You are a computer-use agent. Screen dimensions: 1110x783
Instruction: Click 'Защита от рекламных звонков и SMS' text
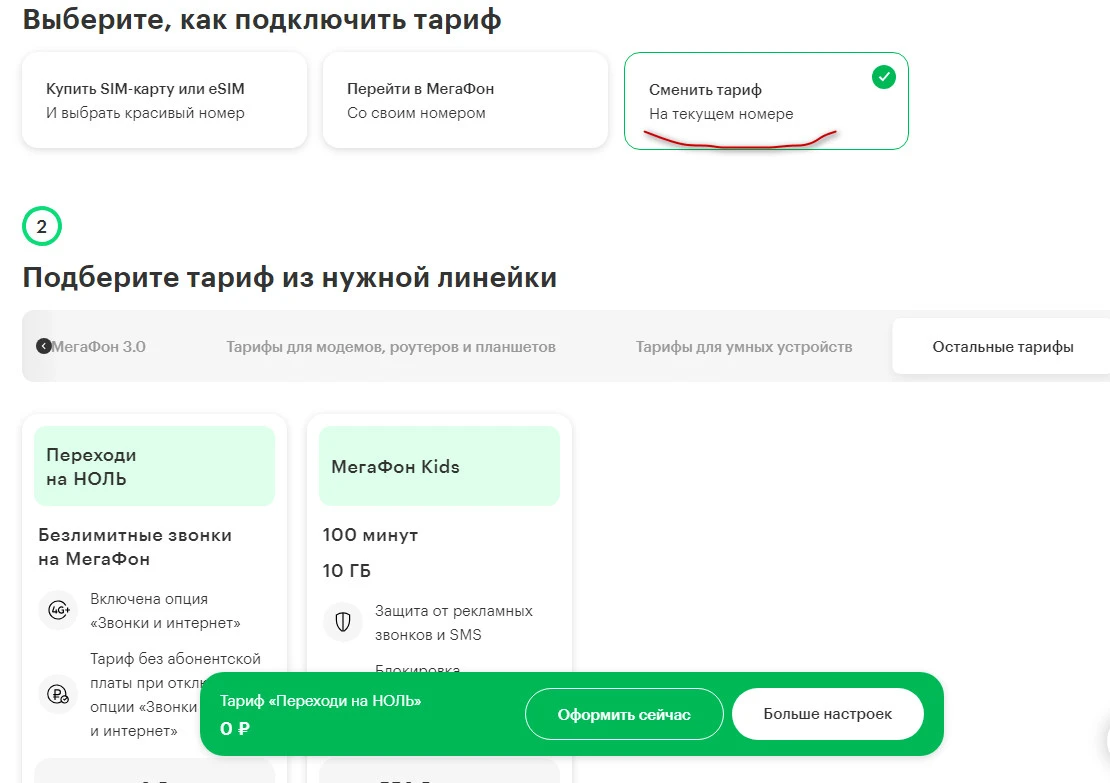pyautogui.click(x=454, y=622)
